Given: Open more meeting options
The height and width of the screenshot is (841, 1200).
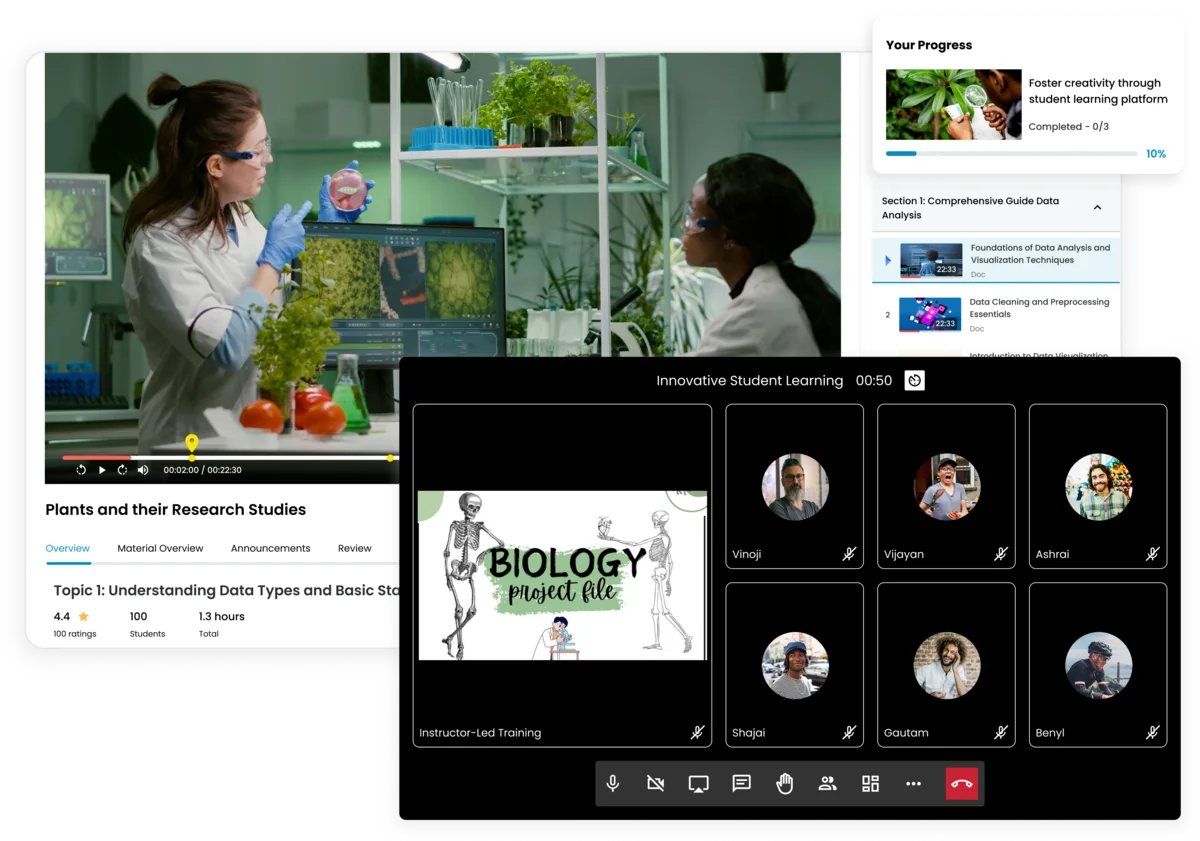Looking at the screenshot, I should (x=913, y=784).
